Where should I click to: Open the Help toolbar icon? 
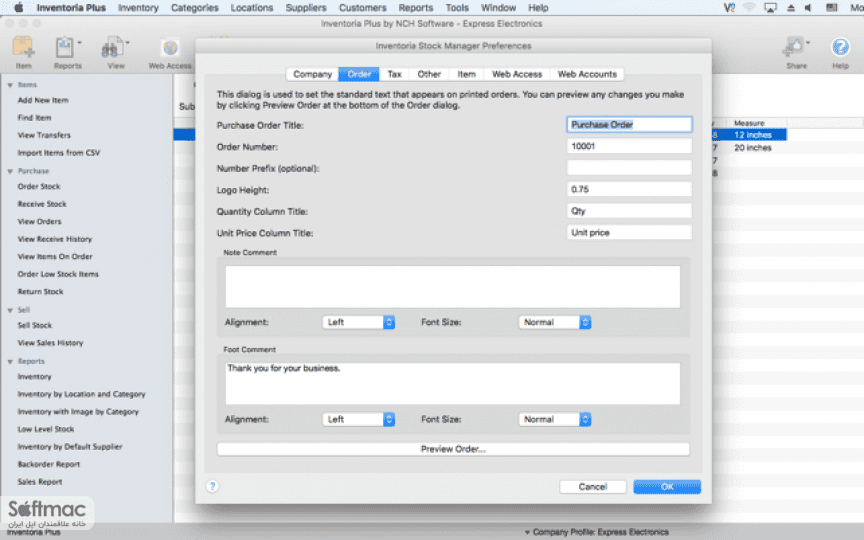[x=840, y=47]
